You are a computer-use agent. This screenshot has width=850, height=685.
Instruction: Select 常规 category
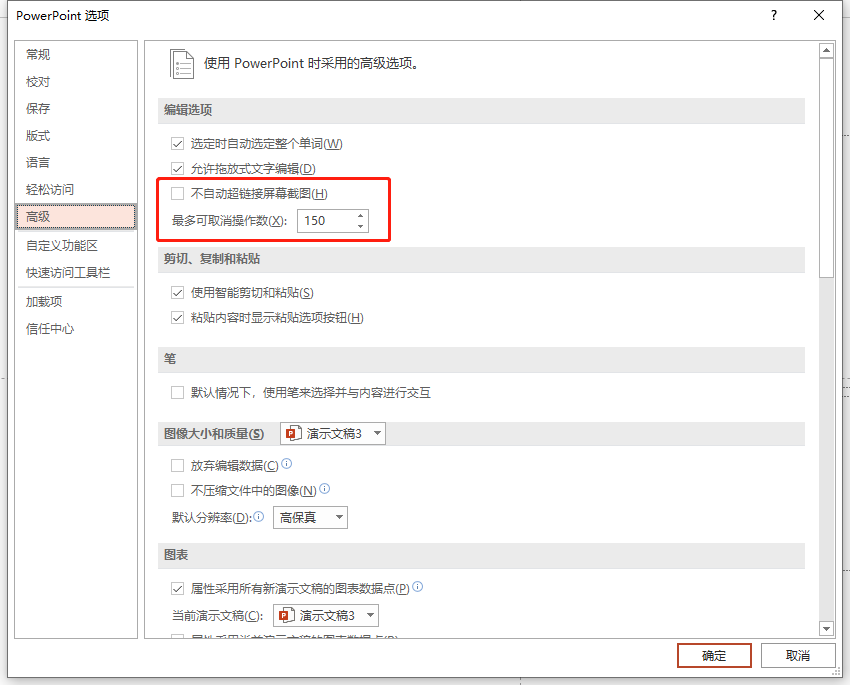(x=76, y=55)
